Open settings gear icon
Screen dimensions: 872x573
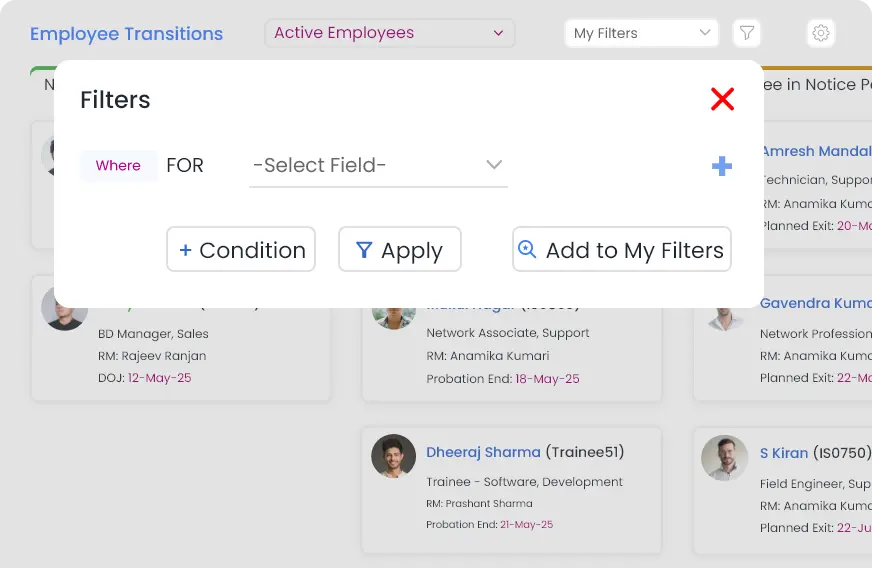tap(820, 33)
